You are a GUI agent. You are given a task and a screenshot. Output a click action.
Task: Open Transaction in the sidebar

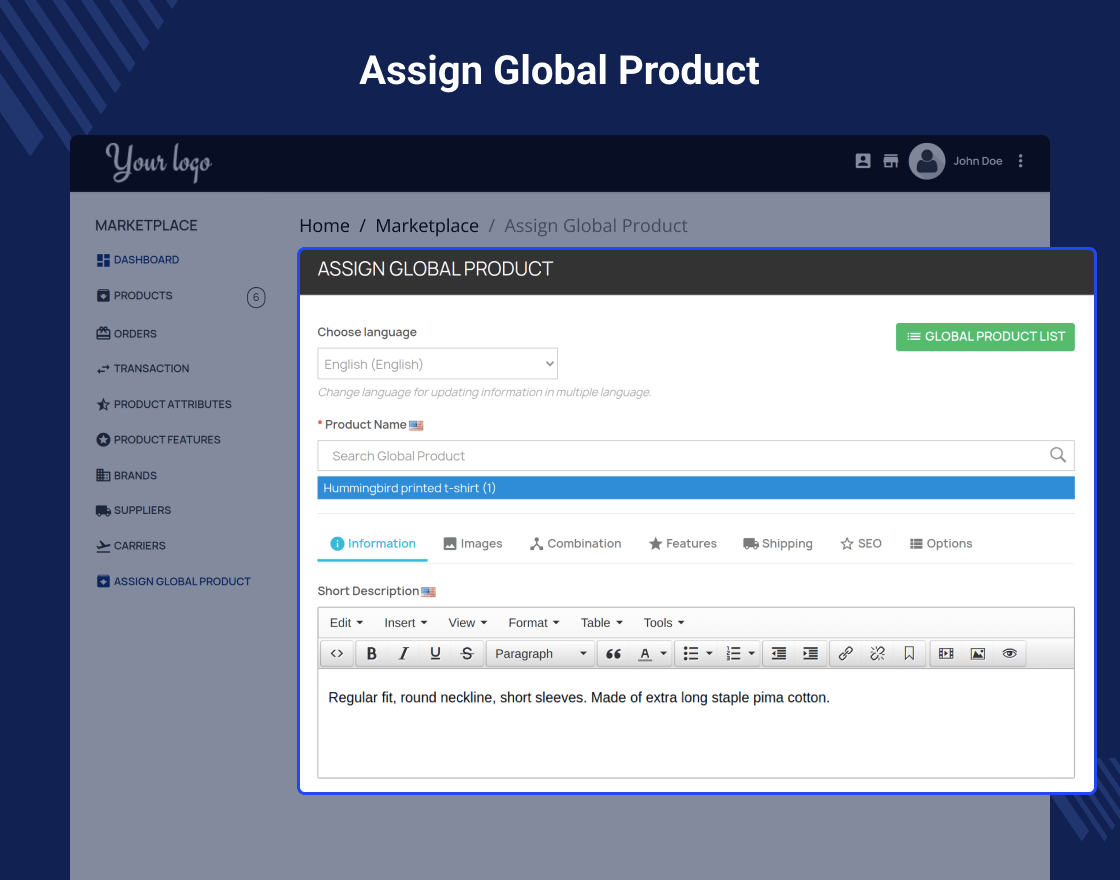point(143,369)
